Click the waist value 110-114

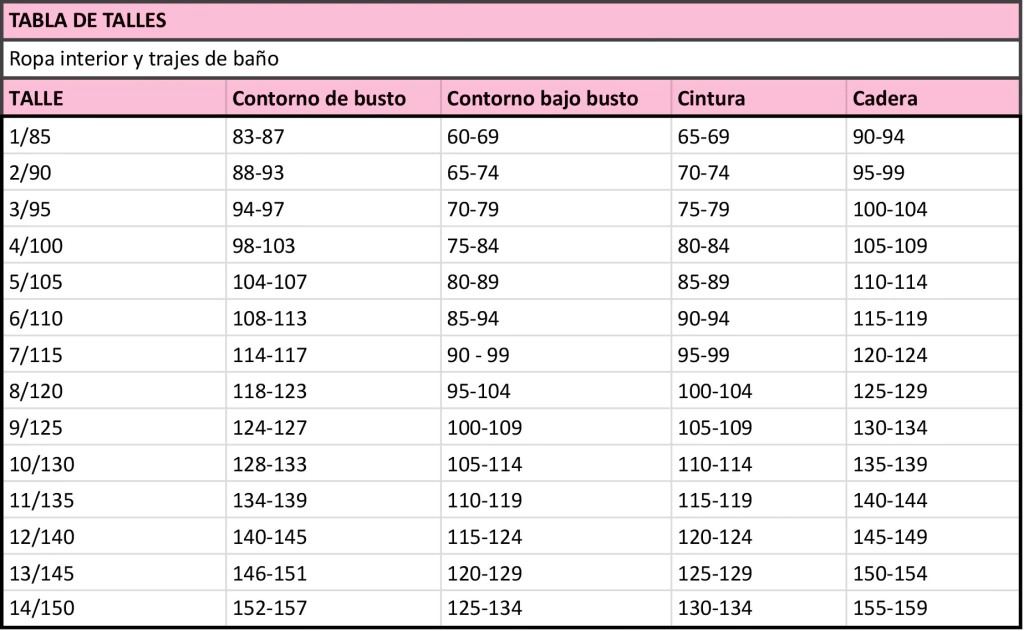pyautogui.click(x=715, y=464)
